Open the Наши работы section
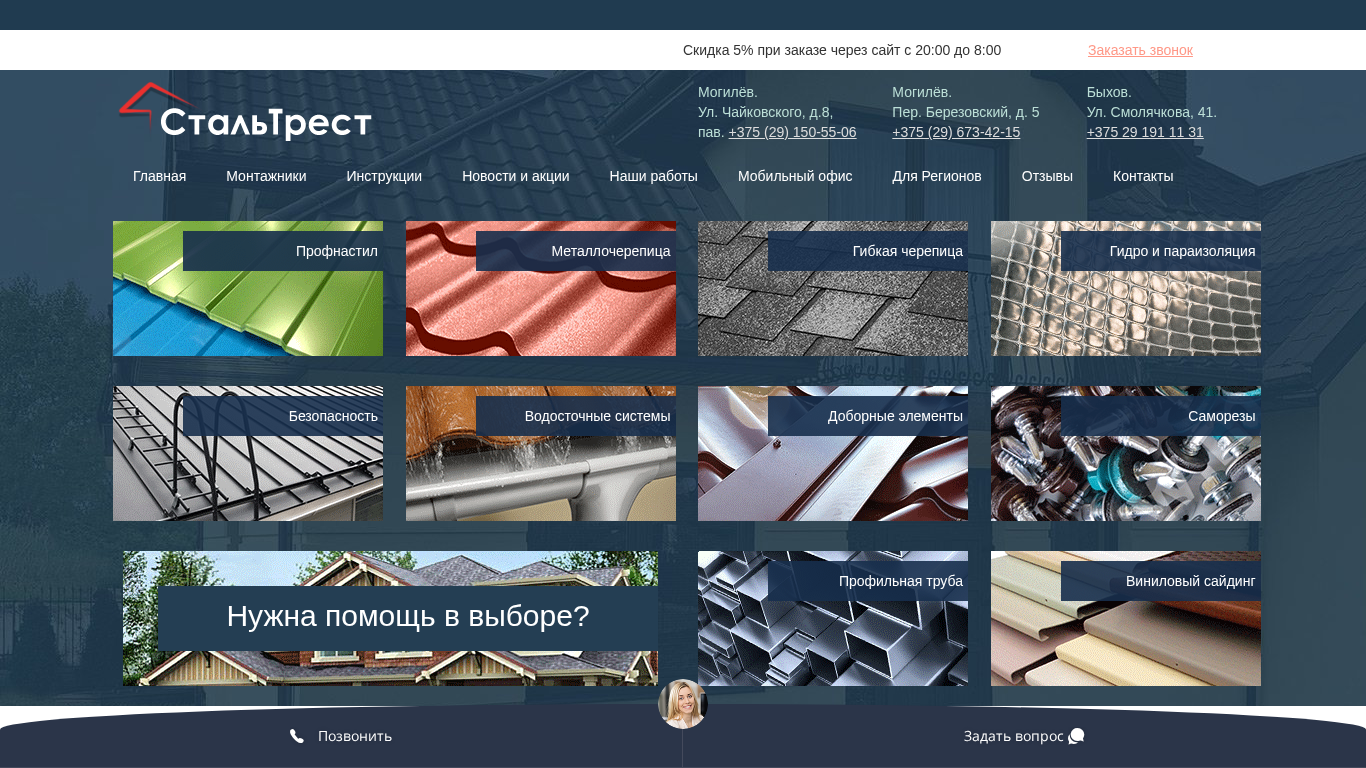The width and height of the screenshot is (1366, 768). pyautogui.click(x=654, y=176)
